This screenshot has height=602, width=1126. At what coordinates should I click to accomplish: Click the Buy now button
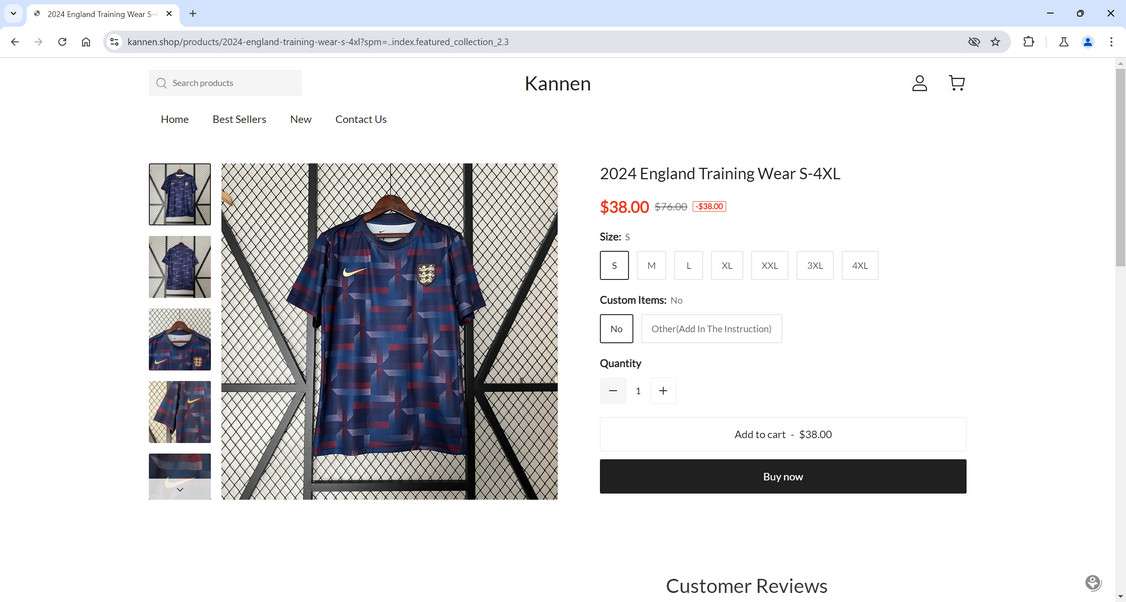pos(782,477)
